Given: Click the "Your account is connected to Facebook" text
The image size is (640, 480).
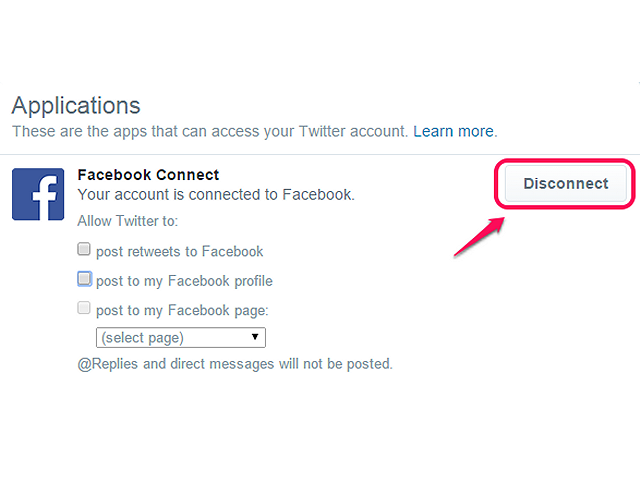Looking at the screenshot, I should click(x=216, y=195).
